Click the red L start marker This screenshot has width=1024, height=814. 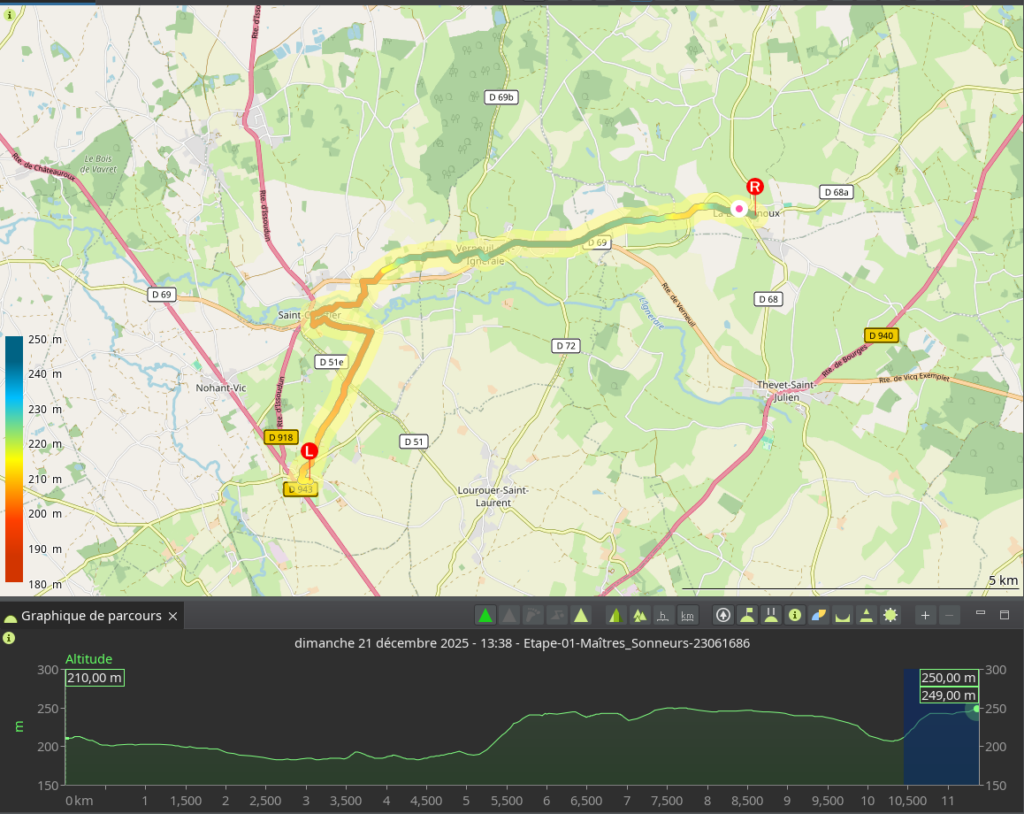click(309, 451)
